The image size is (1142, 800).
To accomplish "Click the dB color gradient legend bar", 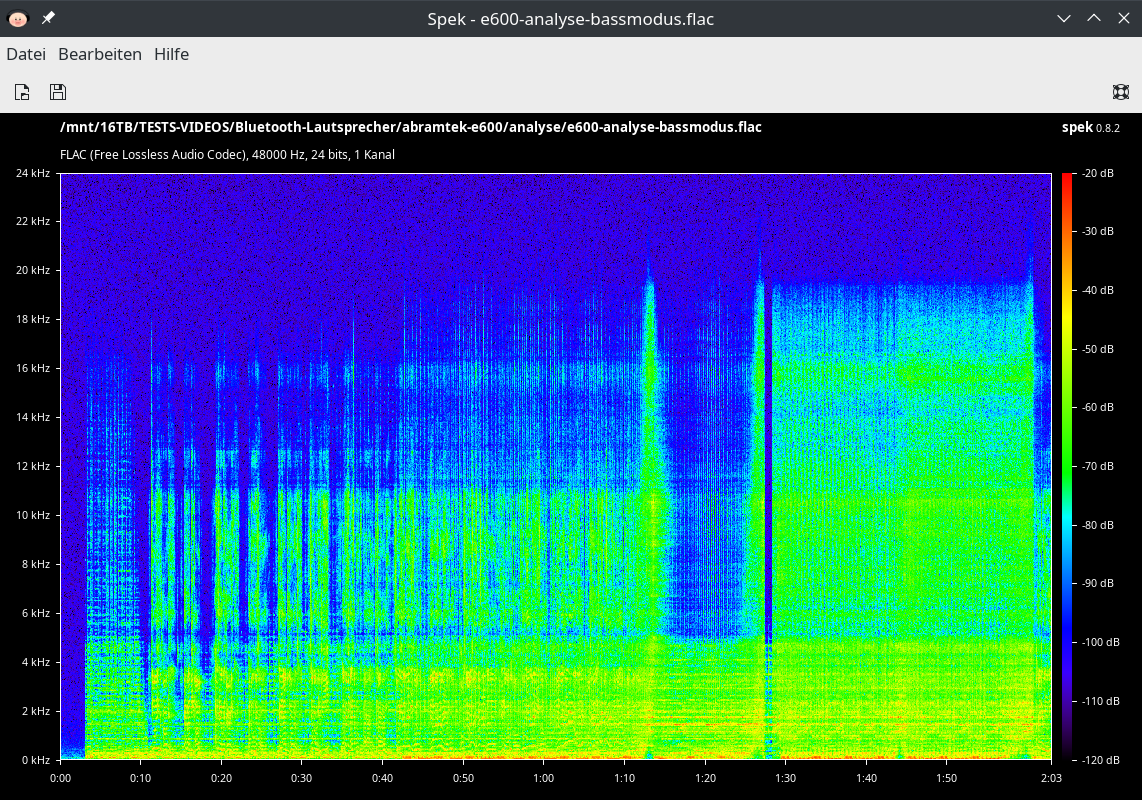I will [x=1067, y=466].
